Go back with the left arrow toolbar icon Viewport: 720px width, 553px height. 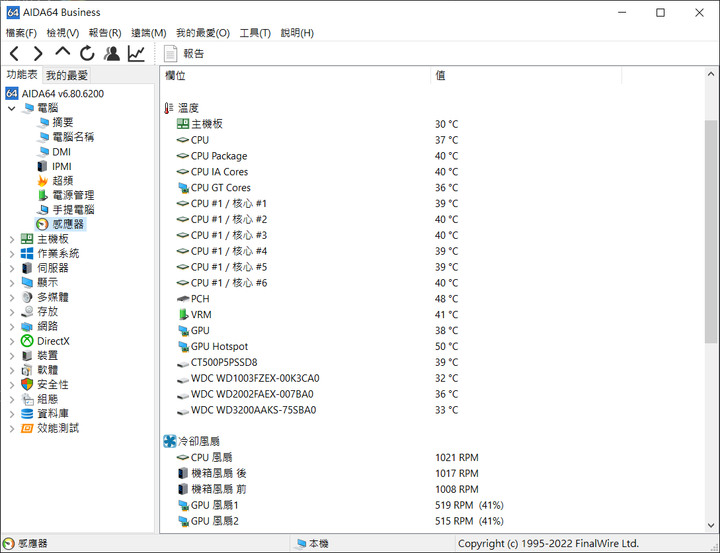coord(14,54)
